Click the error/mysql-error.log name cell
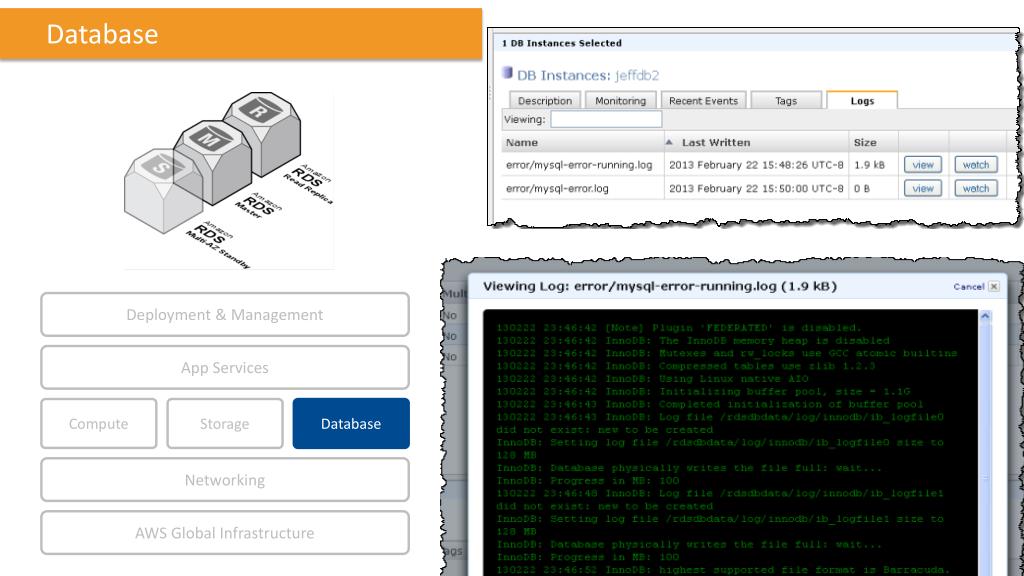The image size is (1024, 576). (557, 189)
